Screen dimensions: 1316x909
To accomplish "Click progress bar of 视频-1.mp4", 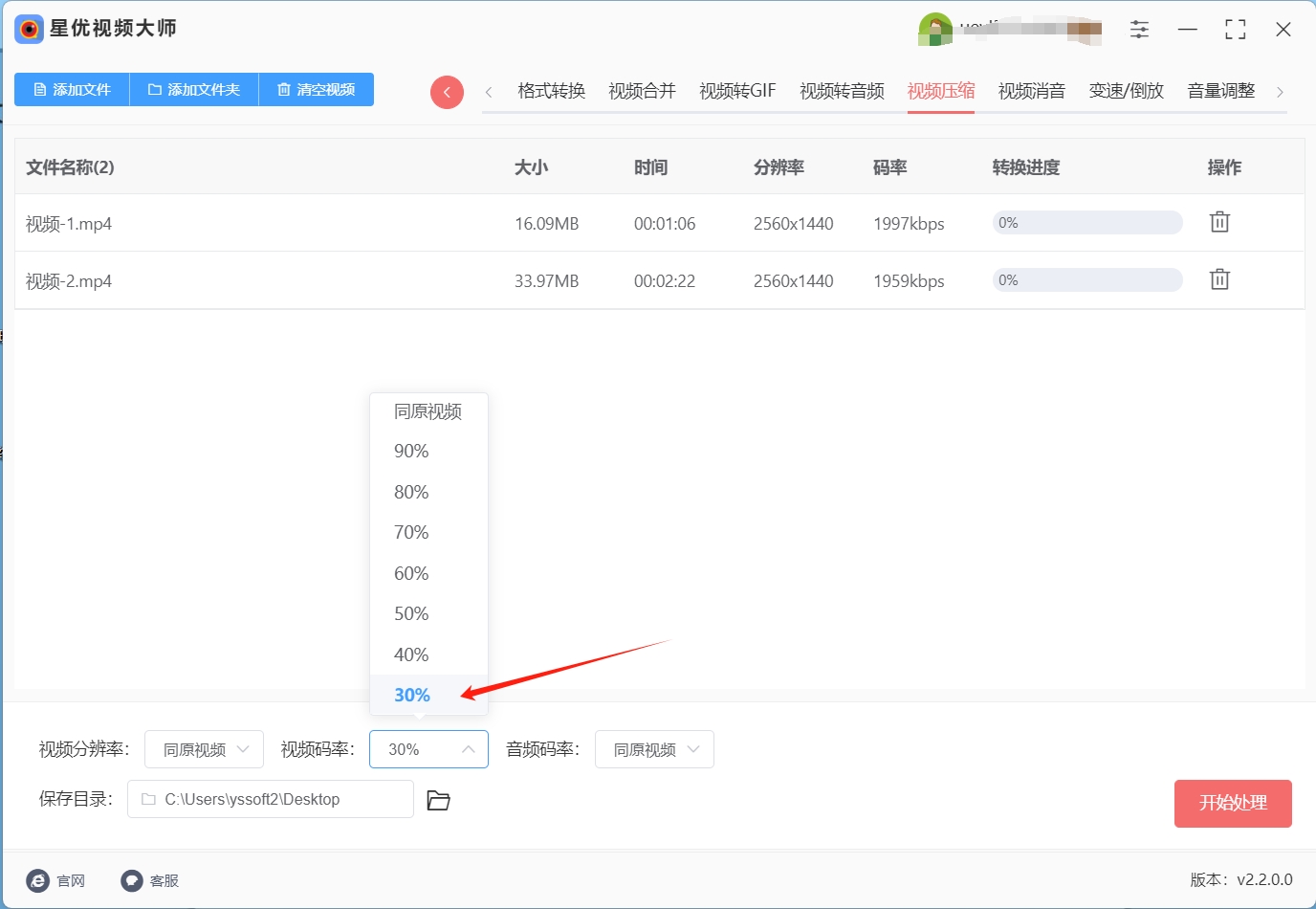I will click(x=1087, y=223).
